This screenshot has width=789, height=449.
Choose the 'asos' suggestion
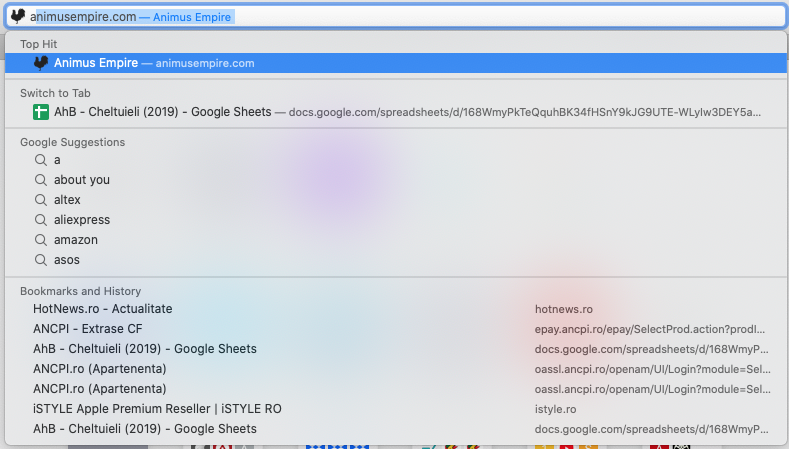tap(396, 260)
